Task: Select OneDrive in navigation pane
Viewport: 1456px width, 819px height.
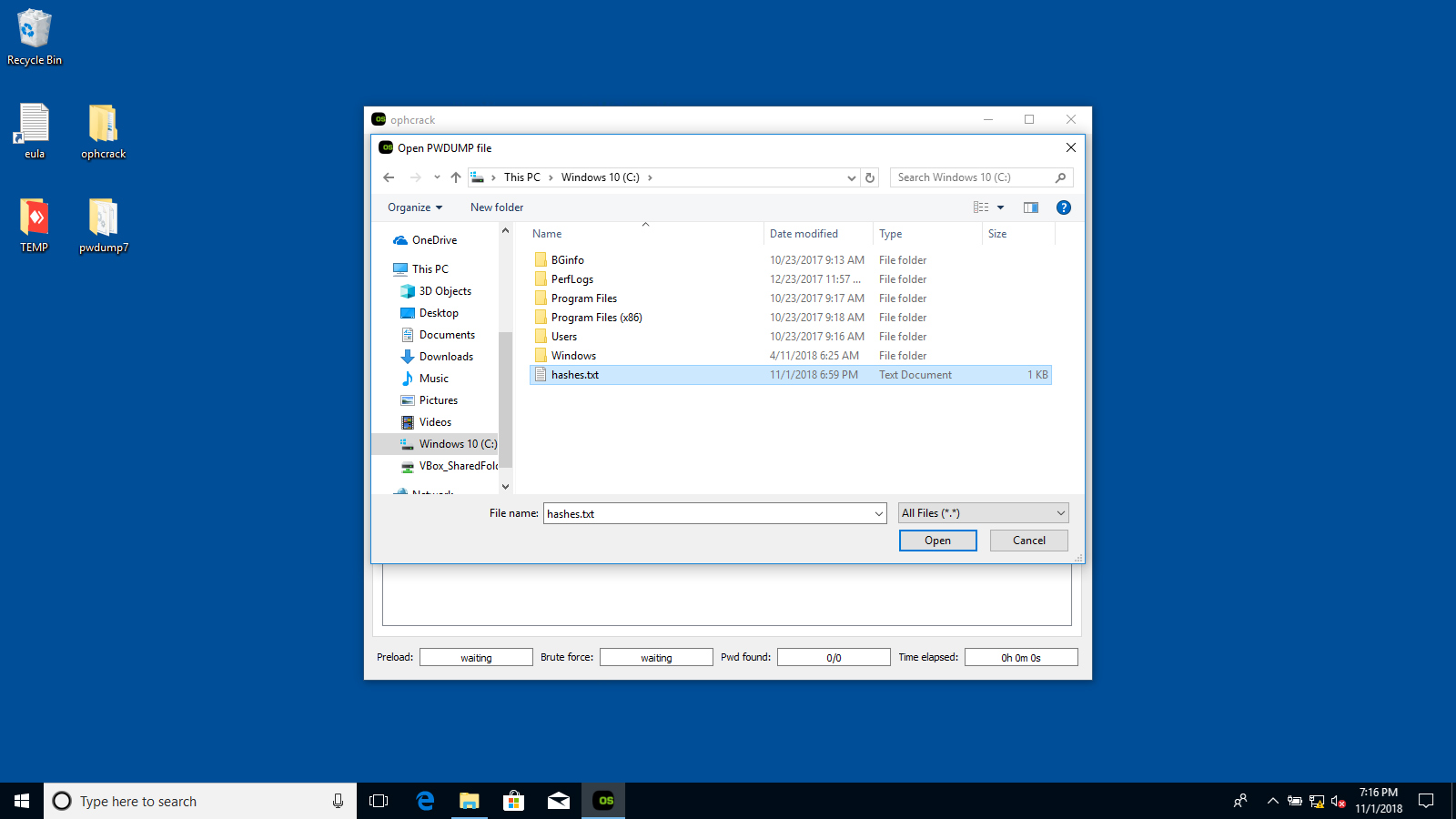Action: click(425, 240)
